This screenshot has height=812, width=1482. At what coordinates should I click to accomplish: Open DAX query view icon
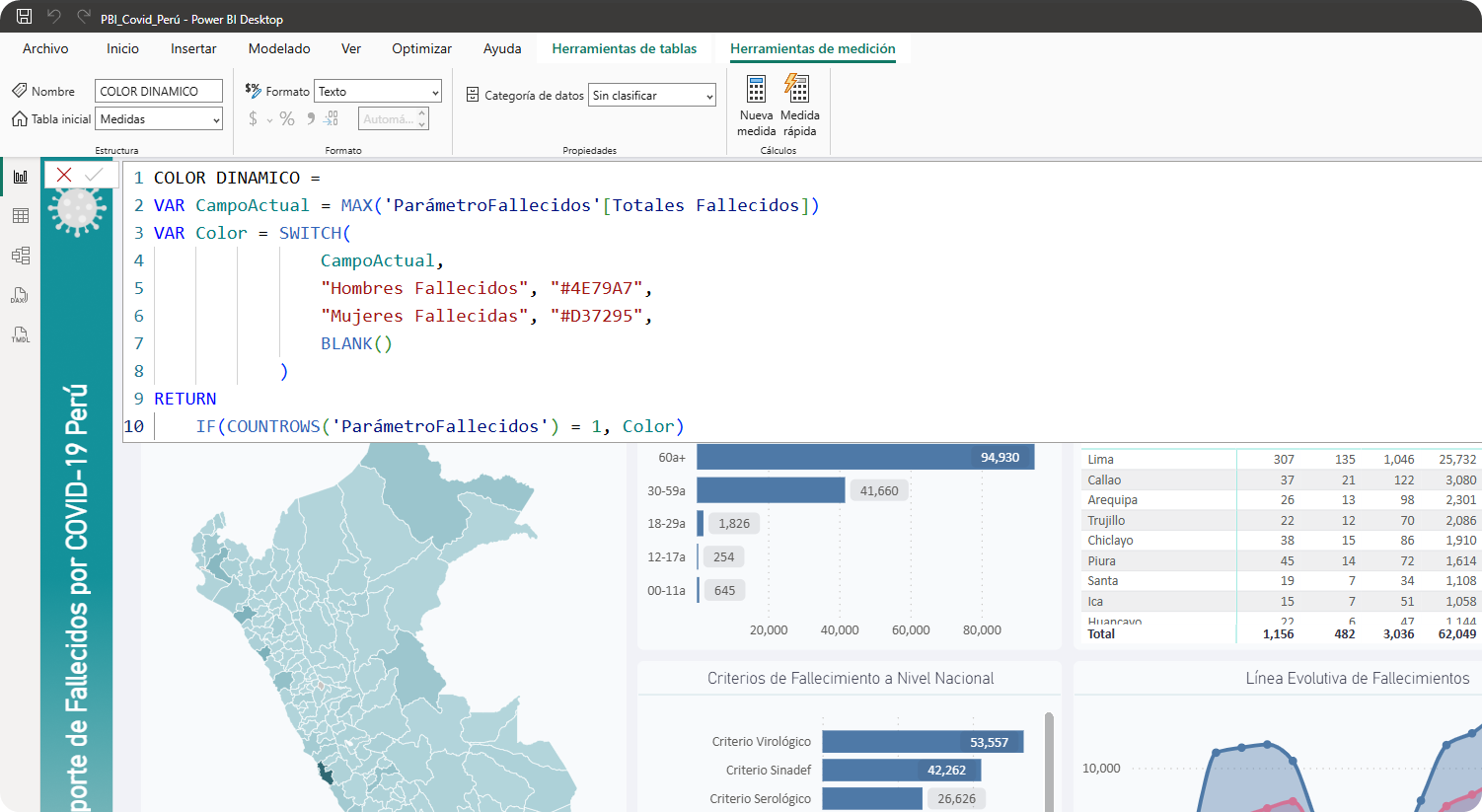click(x=21, y=295)
